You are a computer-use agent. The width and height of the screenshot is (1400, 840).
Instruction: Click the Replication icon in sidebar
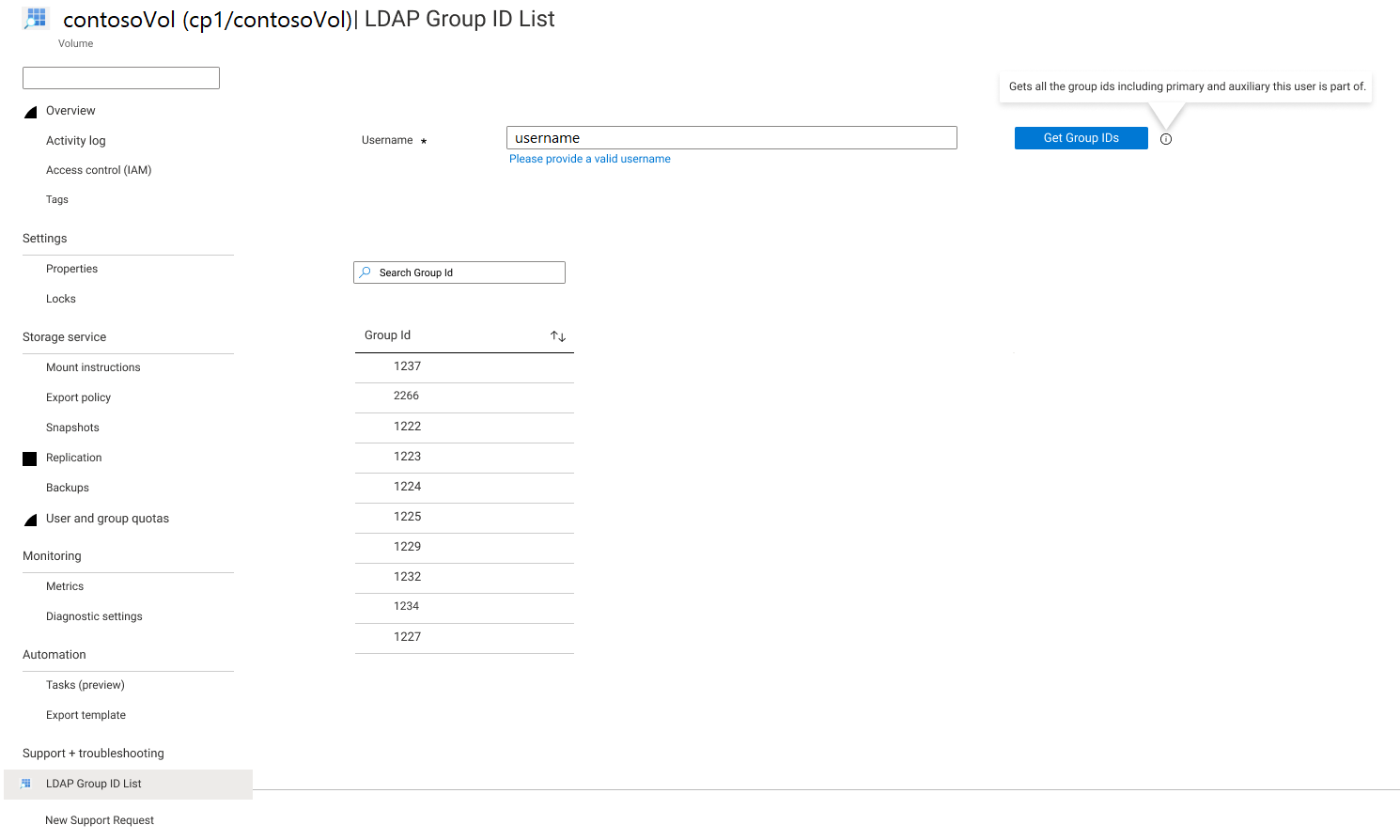[30, 459]
